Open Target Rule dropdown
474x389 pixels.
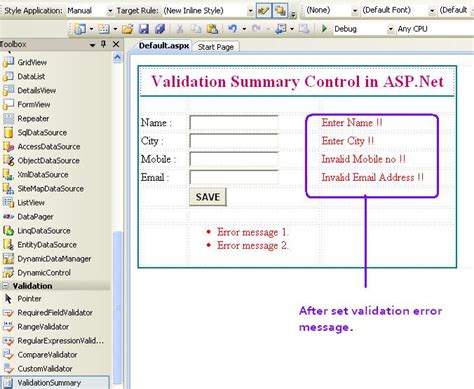coord(250,11)
